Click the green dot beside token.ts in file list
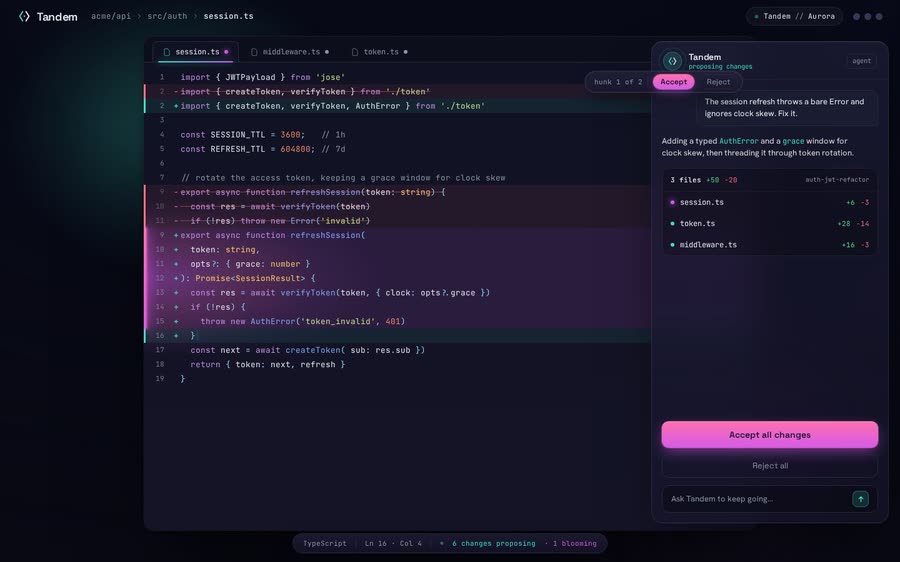The image size is (900, 562). [672, 223]
